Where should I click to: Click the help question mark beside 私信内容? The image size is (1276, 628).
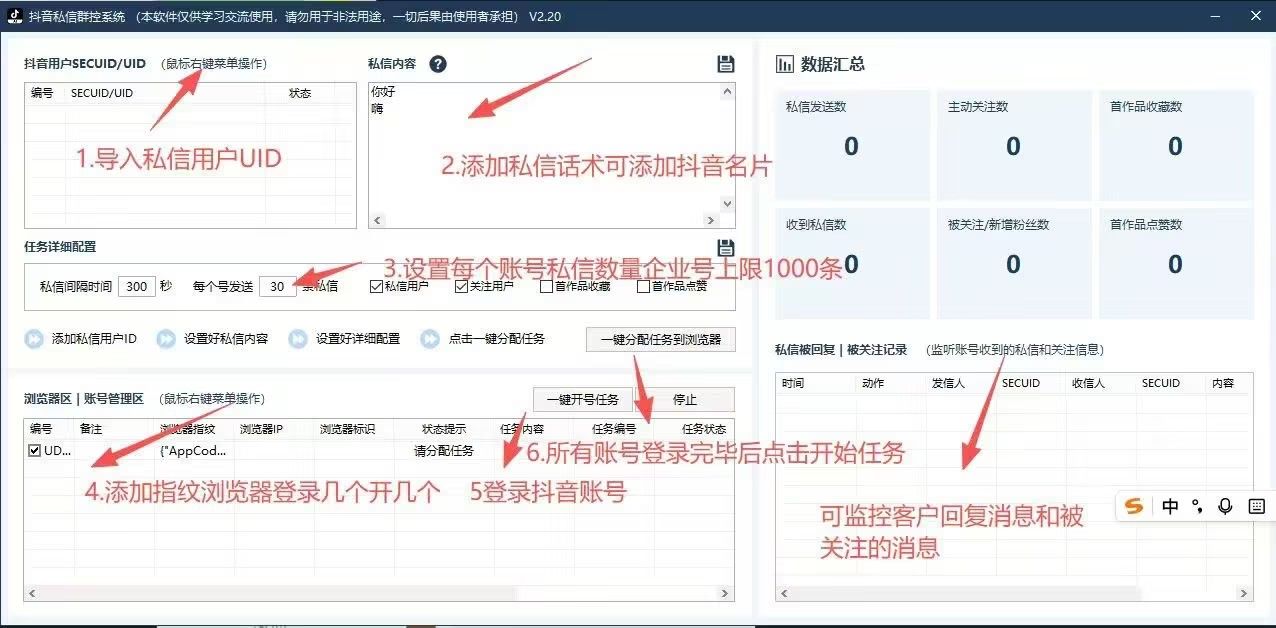tap(437, 64)
